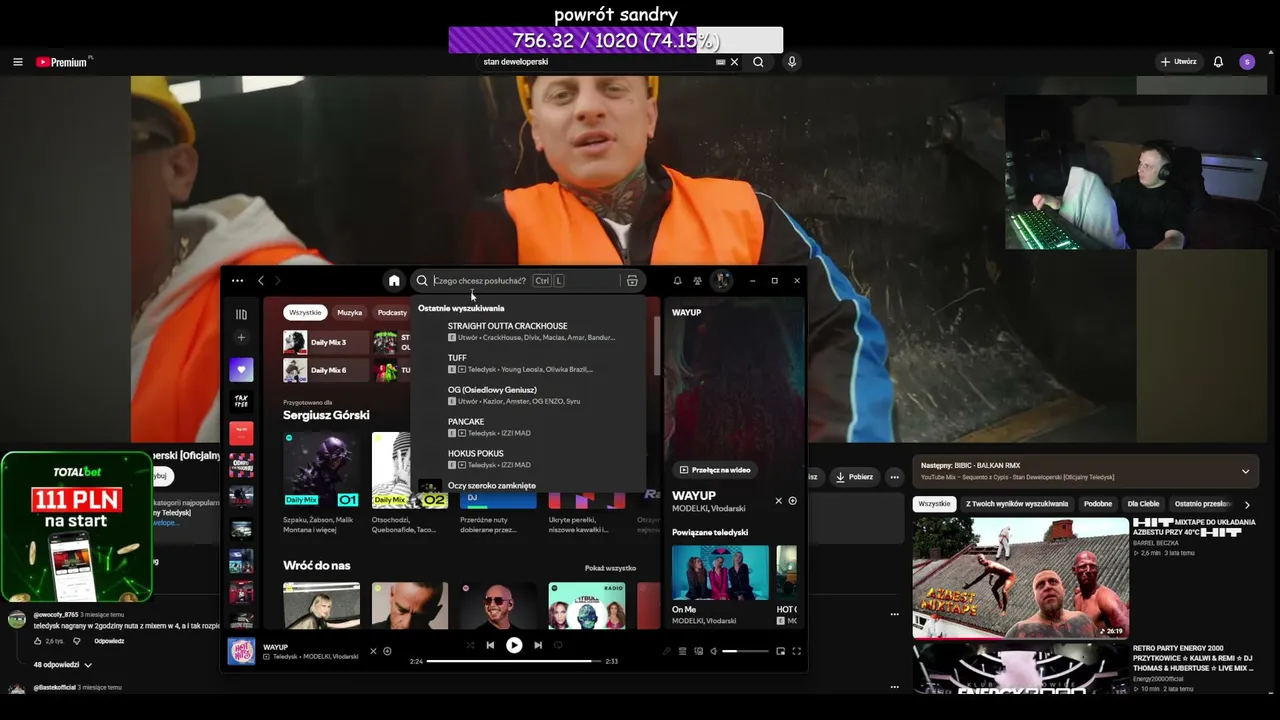Screen dimensions: 1280x720
Task: Toggle repeat in Spotify player
Action: coord(558,645)
